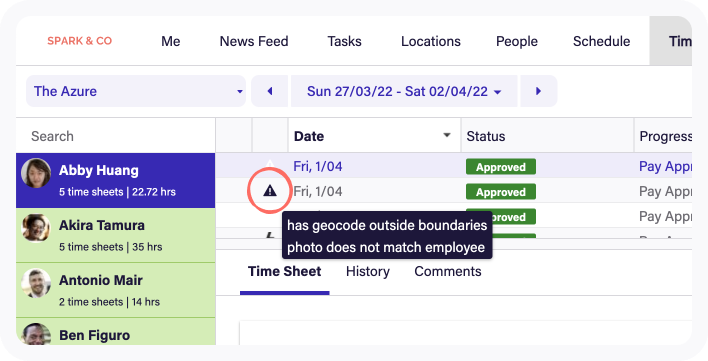Viewport: 708px width, 361px height.
Task: Open The Azure location dropdown
Action: [x=136, y=91]
